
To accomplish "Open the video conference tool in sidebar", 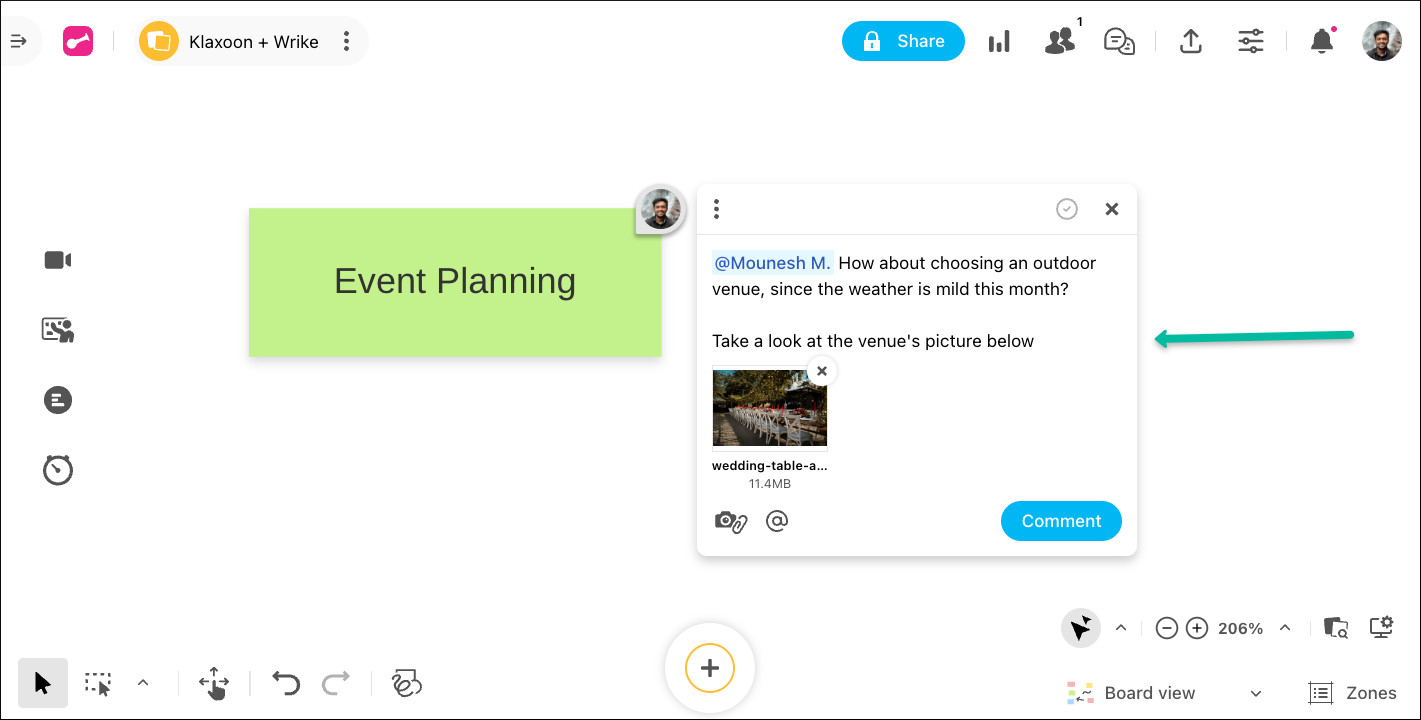I will pyautogui.click(x=58, y=260).
